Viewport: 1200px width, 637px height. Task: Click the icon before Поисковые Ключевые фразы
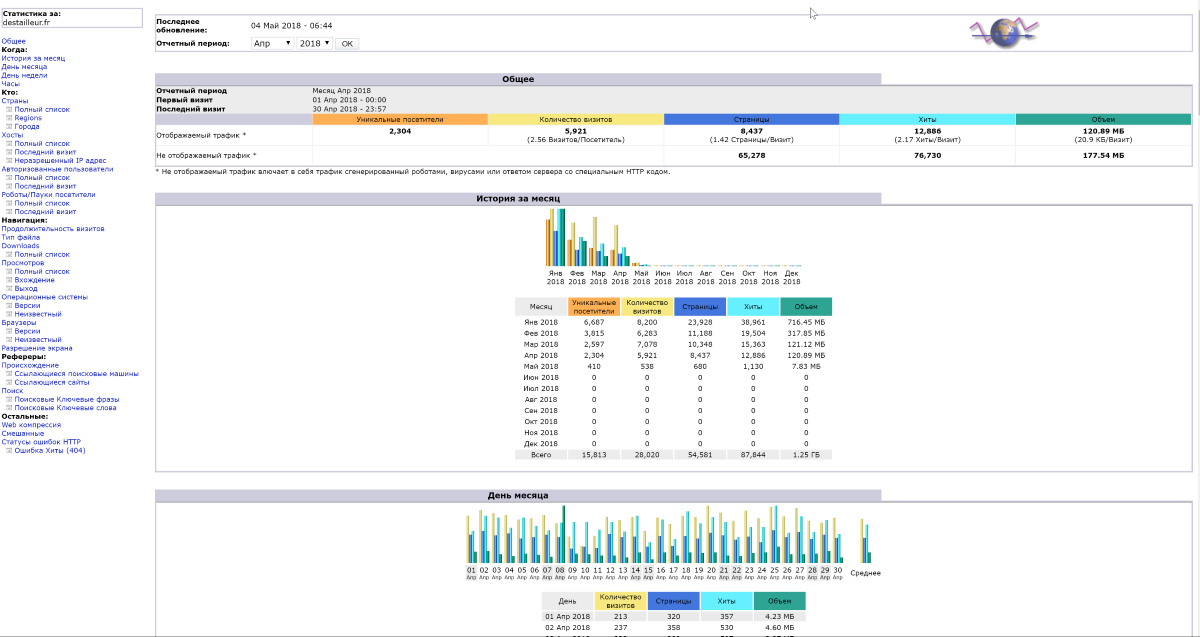click(9, 399)
